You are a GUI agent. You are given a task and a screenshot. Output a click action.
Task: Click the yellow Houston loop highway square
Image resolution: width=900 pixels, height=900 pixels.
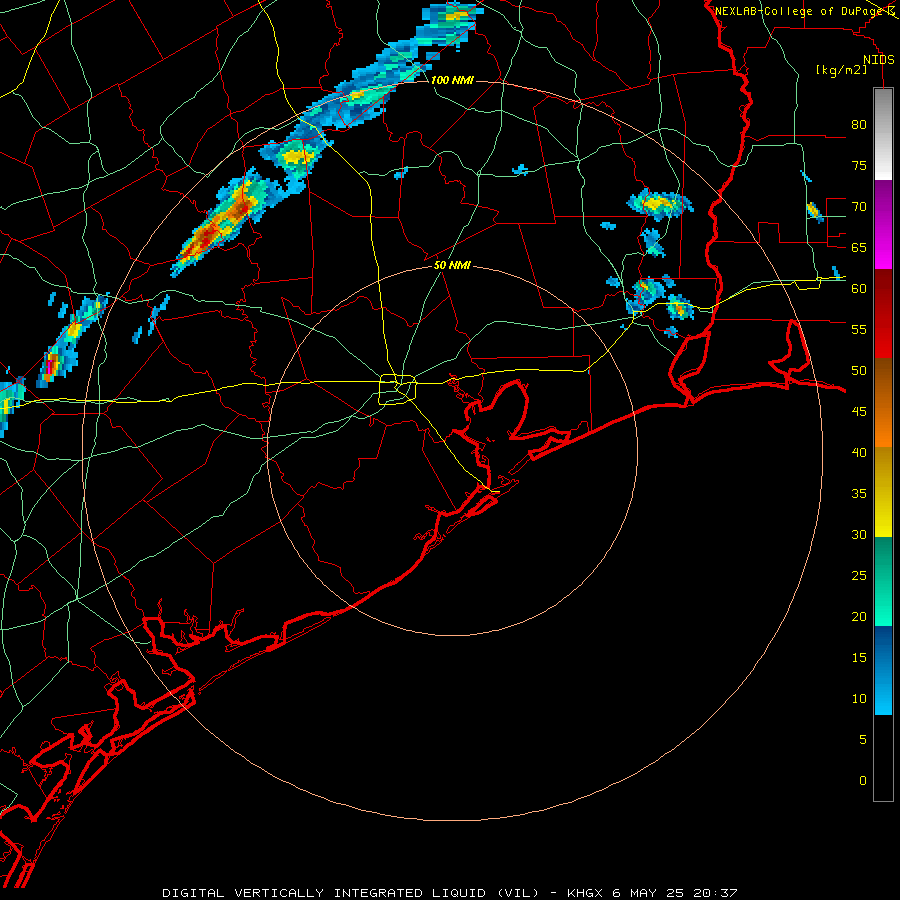pos(397,389)
